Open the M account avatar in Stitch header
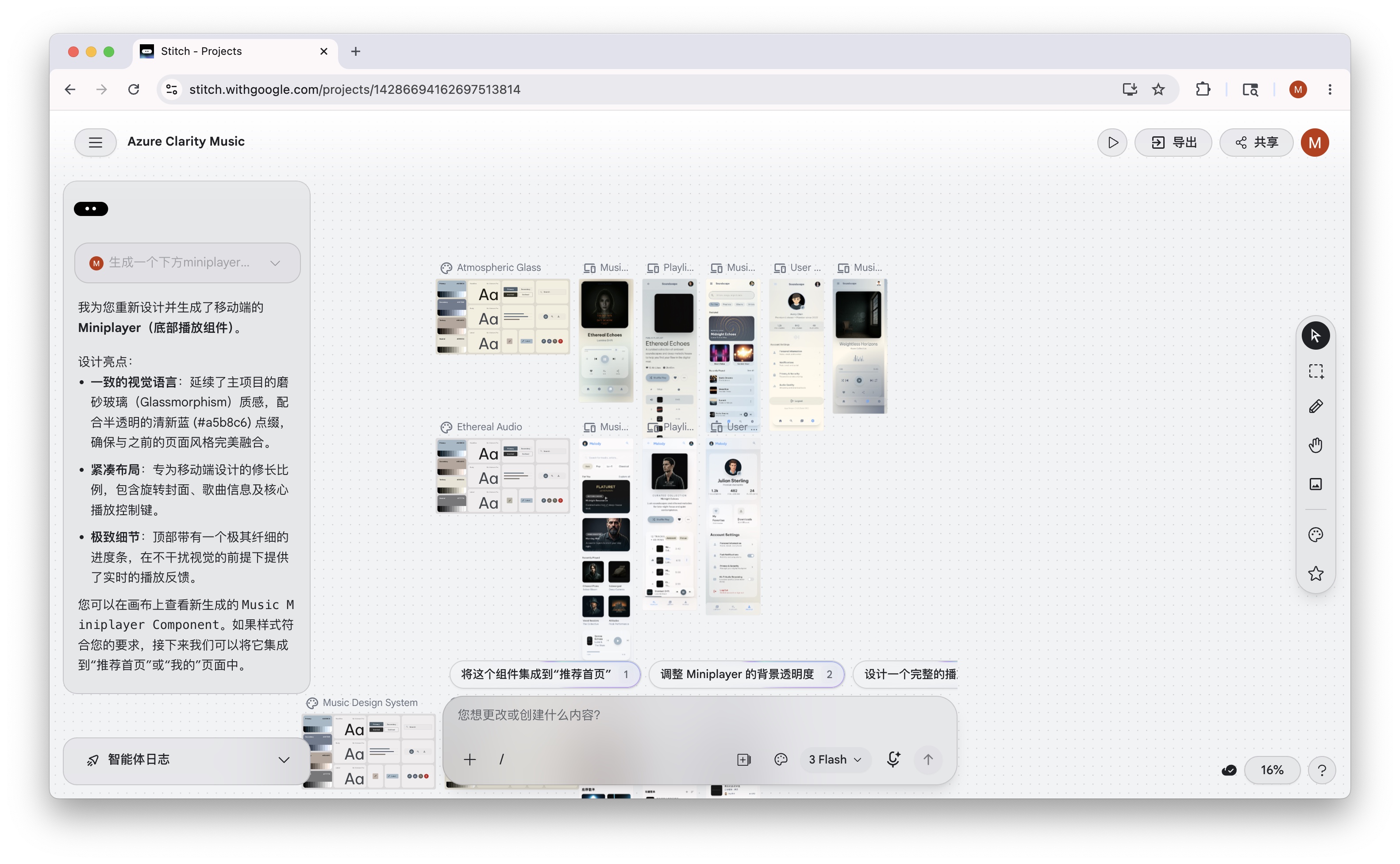Viewport: 1400px width, 864px height. tap(1314, 142)
